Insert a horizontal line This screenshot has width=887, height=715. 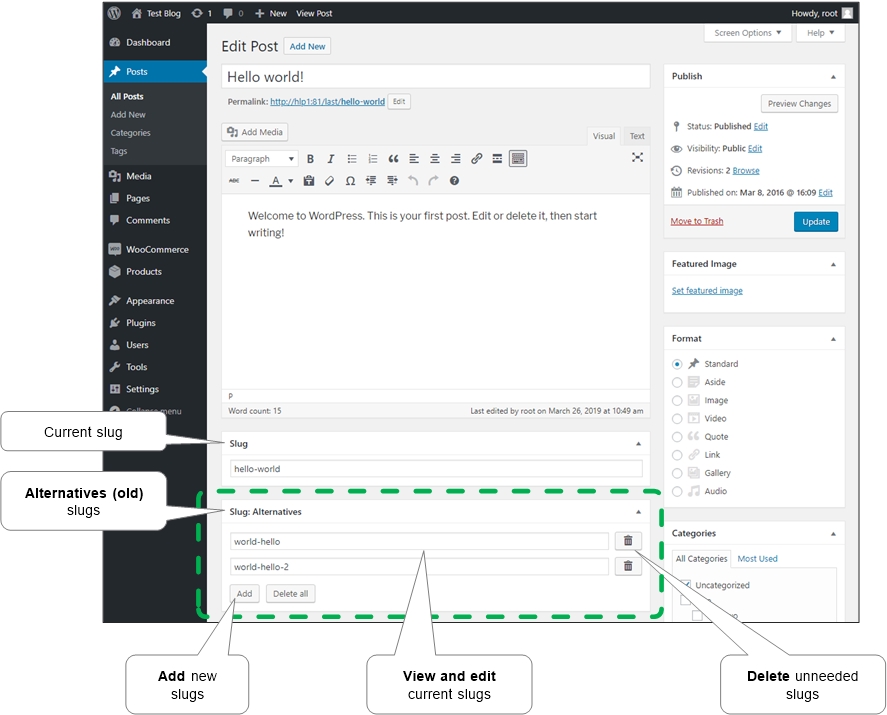coord(255,181)
